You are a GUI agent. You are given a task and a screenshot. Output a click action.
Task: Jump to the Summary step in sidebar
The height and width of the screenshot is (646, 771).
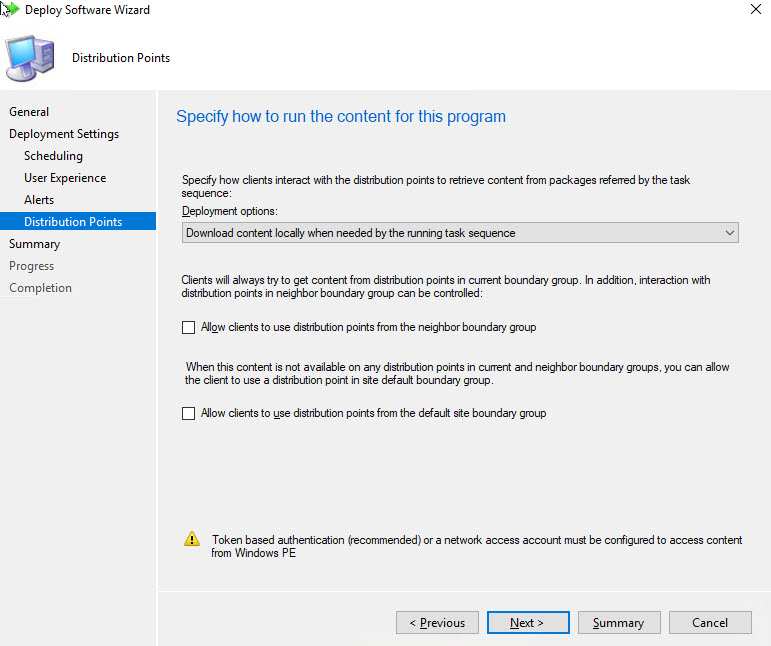(35, 244)
